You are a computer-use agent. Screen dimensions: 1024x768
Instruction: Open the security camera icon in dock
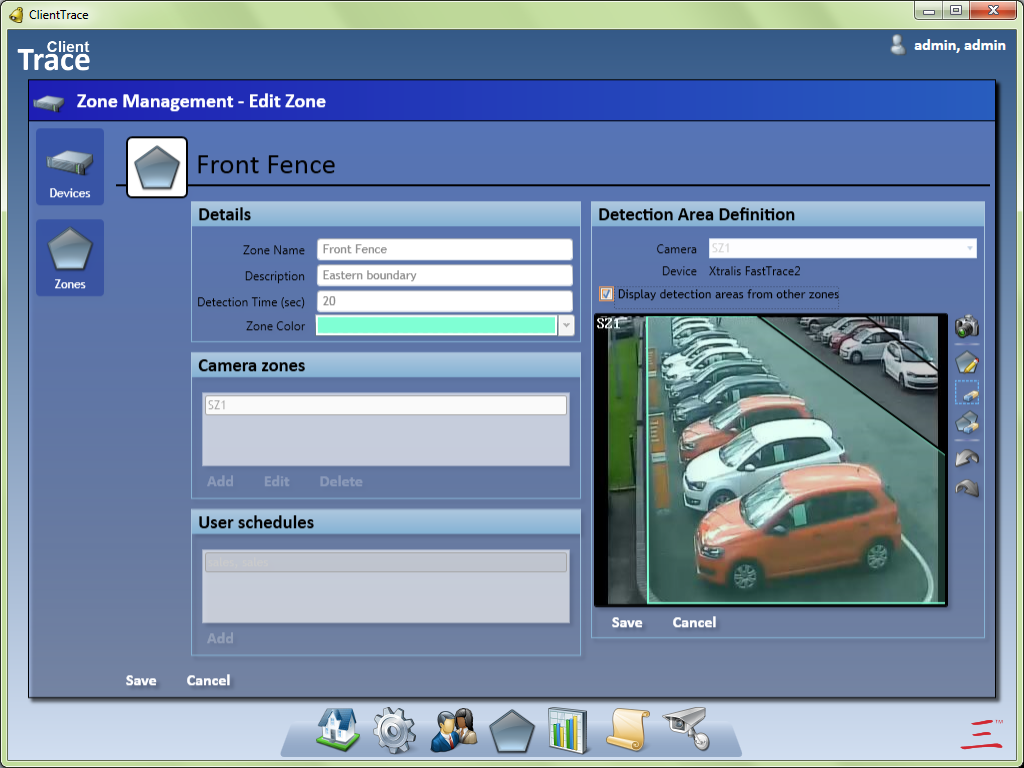686,730
